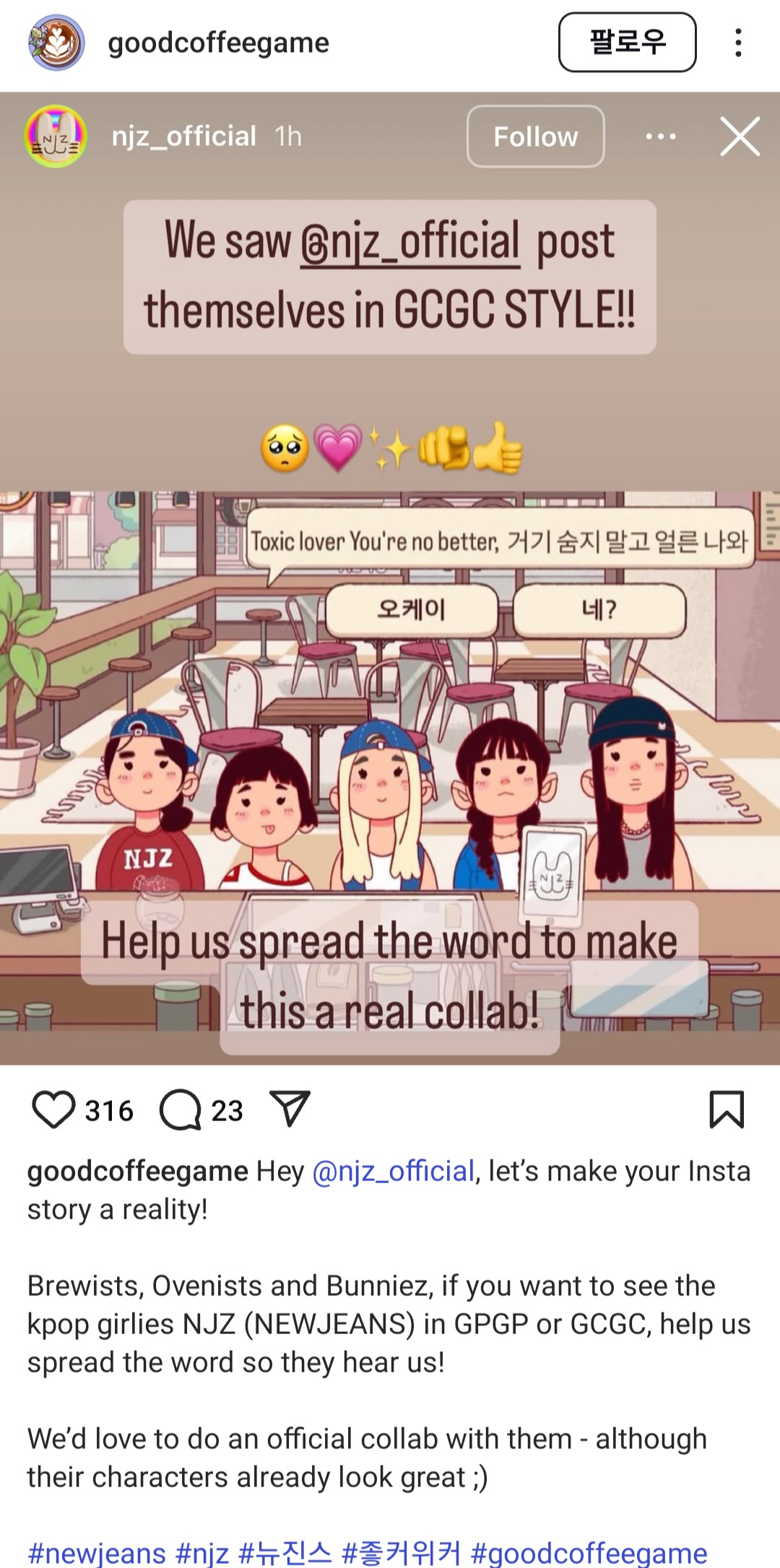Image resolution: width=780 pixels, height=1568 pixels.
Task: Open comments via speech bubble icon
Action: [x=181, y=1110]
